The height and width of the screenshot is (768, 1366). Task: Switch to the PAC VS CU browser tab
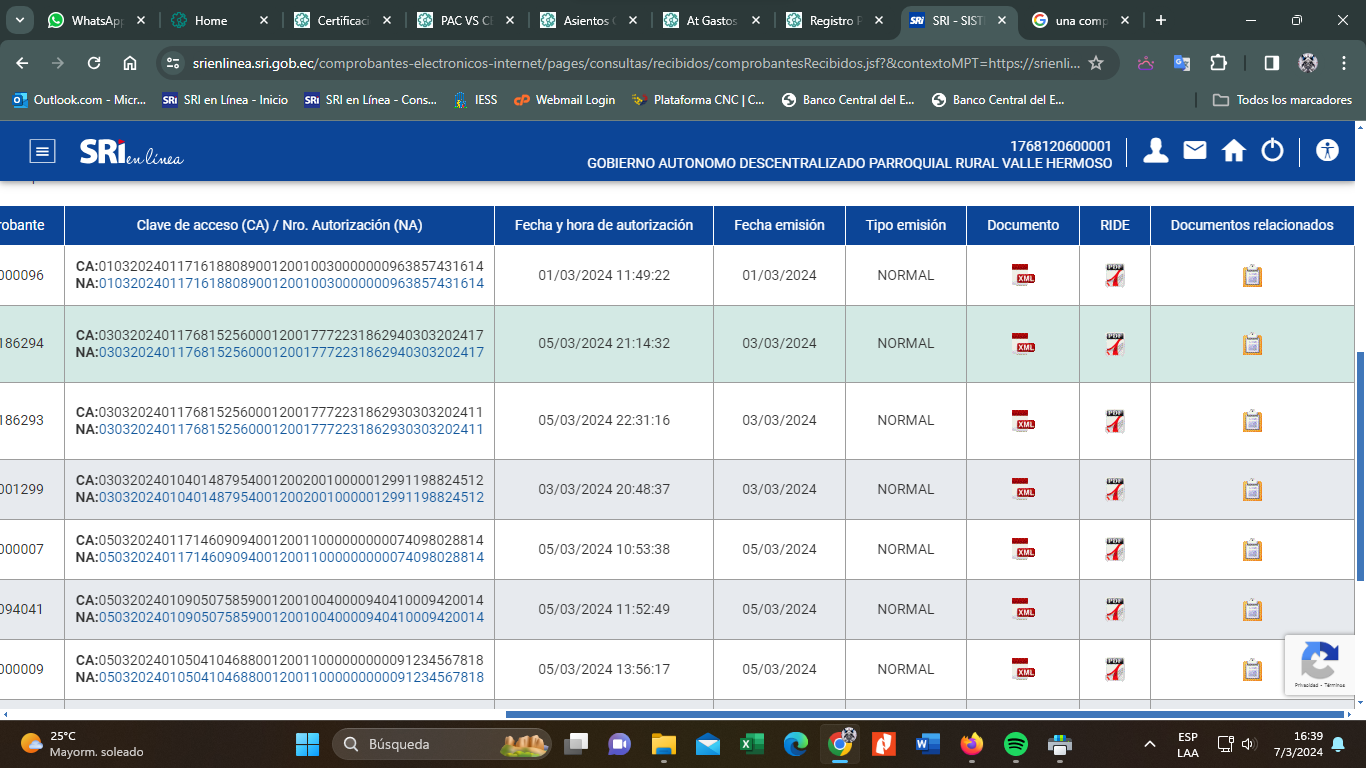tap(466, 20)
